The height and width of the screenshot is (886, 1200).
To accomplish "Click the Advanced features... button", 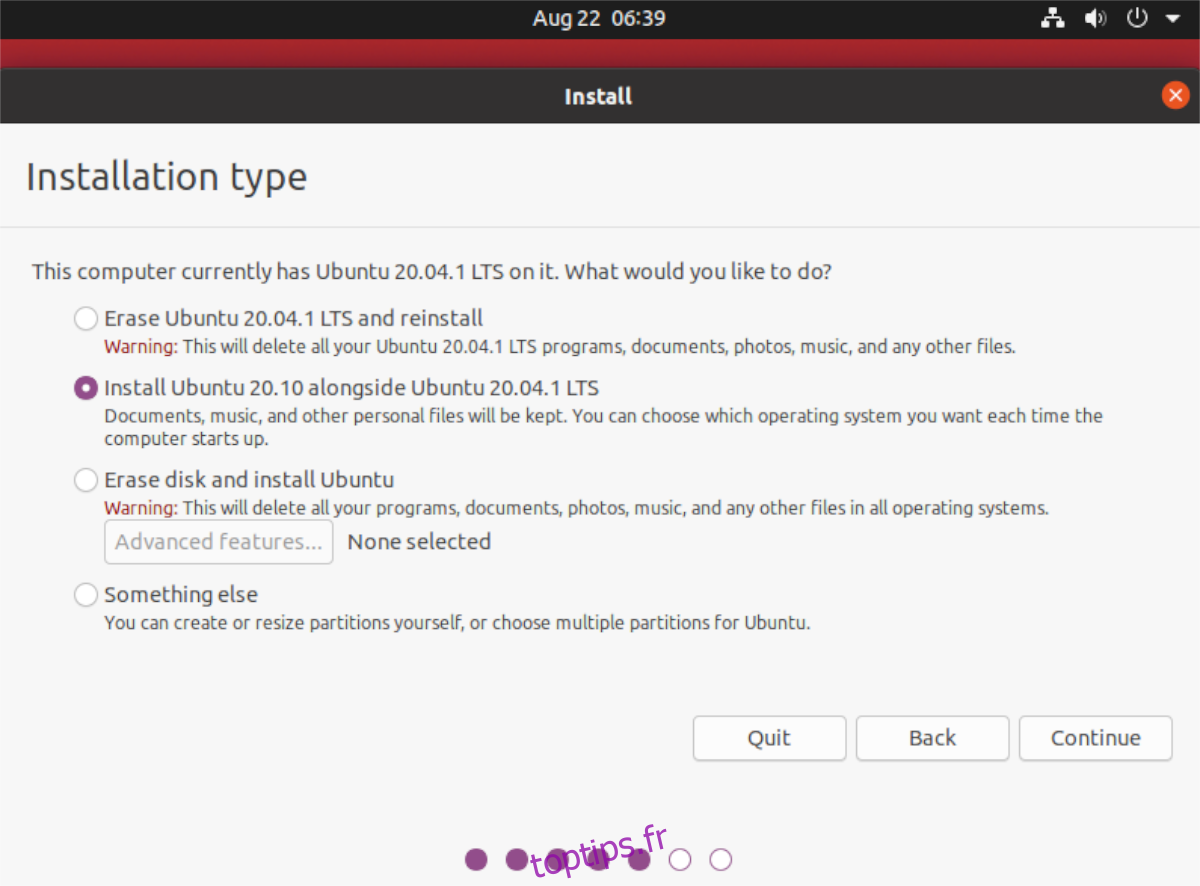I will click(x=219, y=542).
